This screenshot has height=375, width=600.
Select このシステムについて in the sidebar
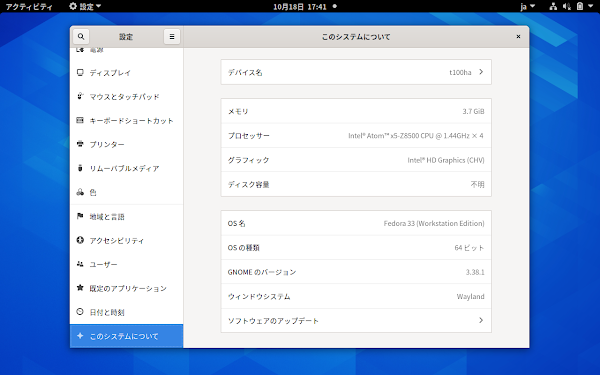tap(126, 336)
